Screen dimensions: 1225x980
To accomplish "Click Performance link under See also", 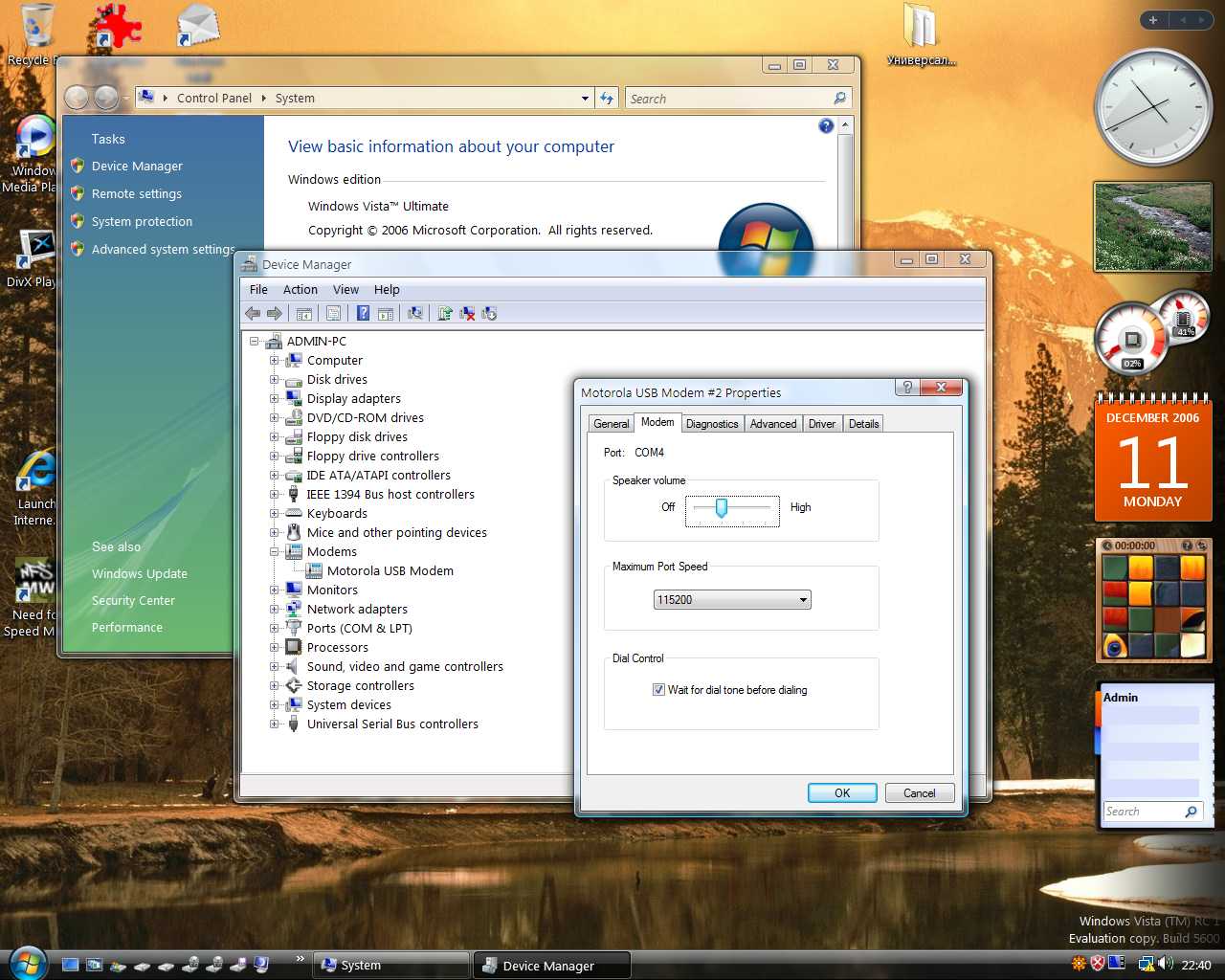I will (x=127, y=627).
